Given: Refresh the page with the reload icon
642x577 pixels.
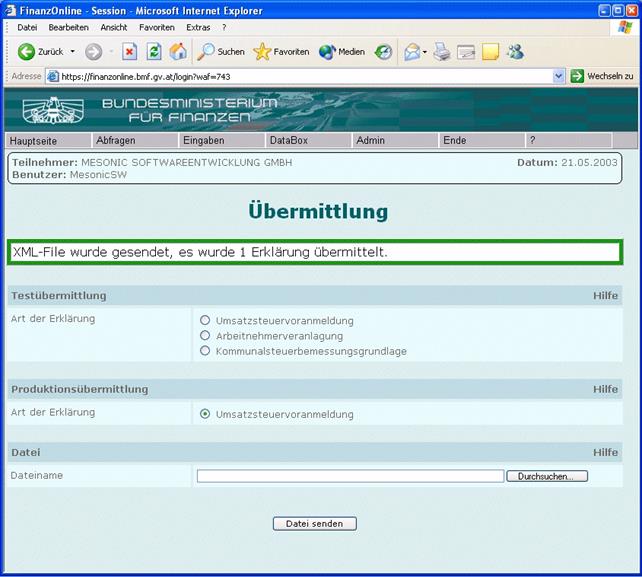Looking at the screenshot, I should coord(153,52).
